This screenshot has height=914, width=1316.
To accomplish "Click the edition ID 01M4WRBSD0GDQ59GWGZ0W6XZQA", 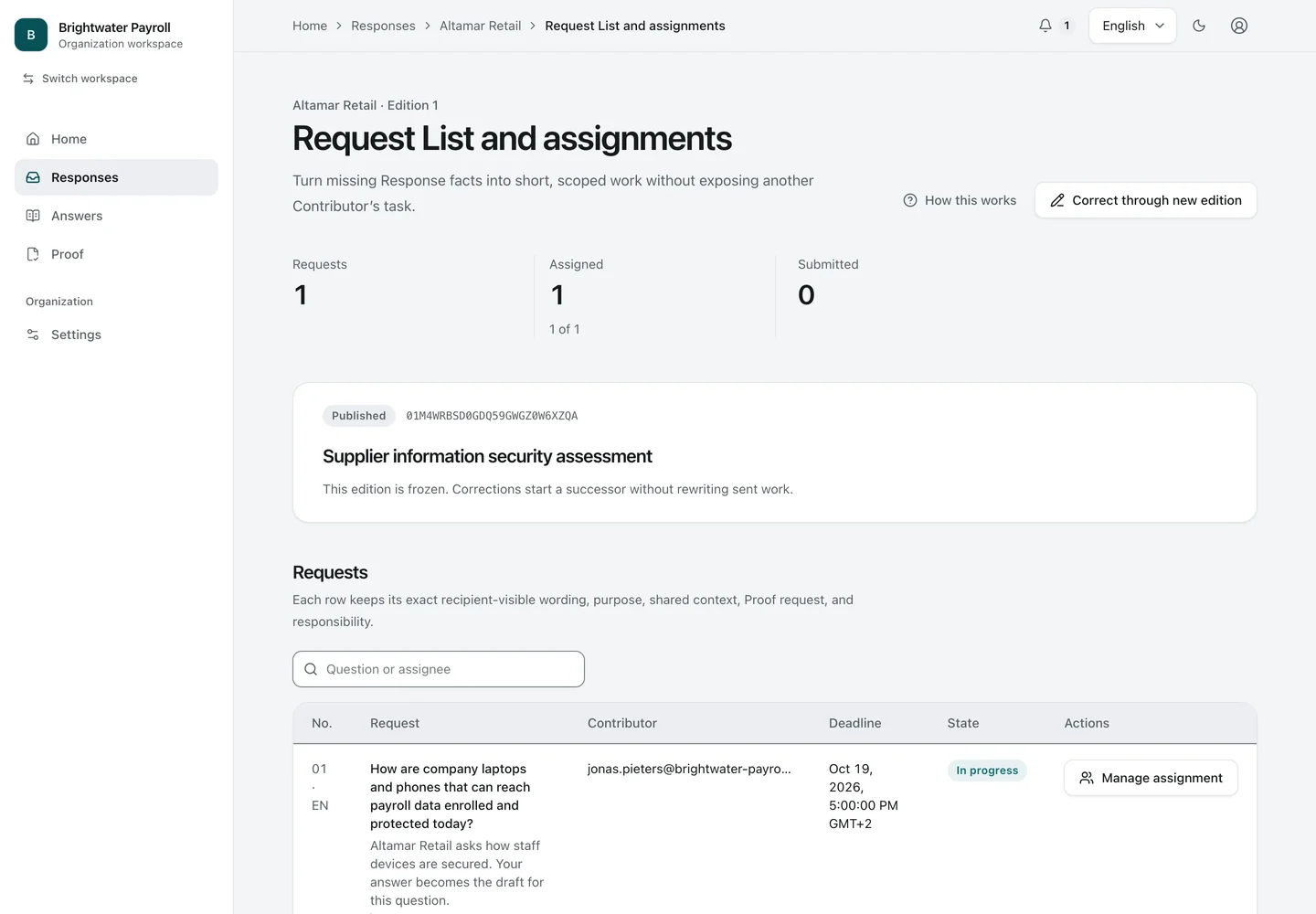I will (492, 416).
